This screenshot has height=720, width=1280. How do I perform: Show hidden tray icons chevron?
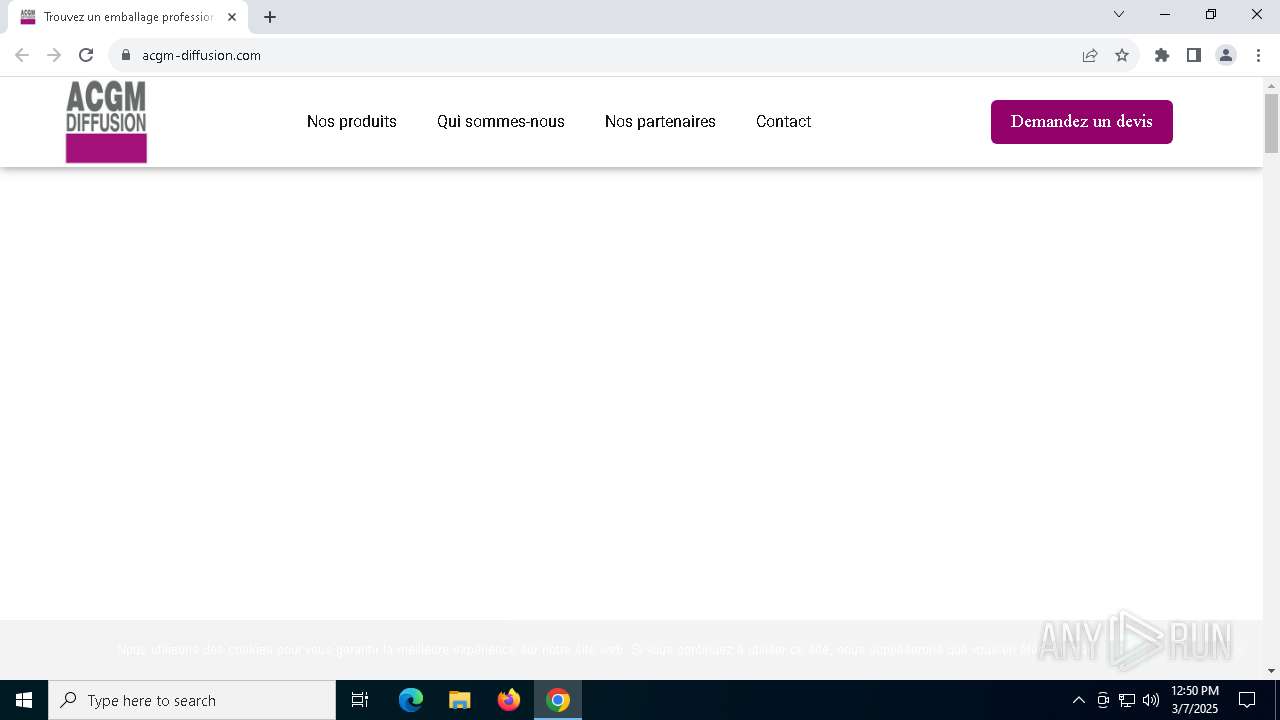point(1078,700)
